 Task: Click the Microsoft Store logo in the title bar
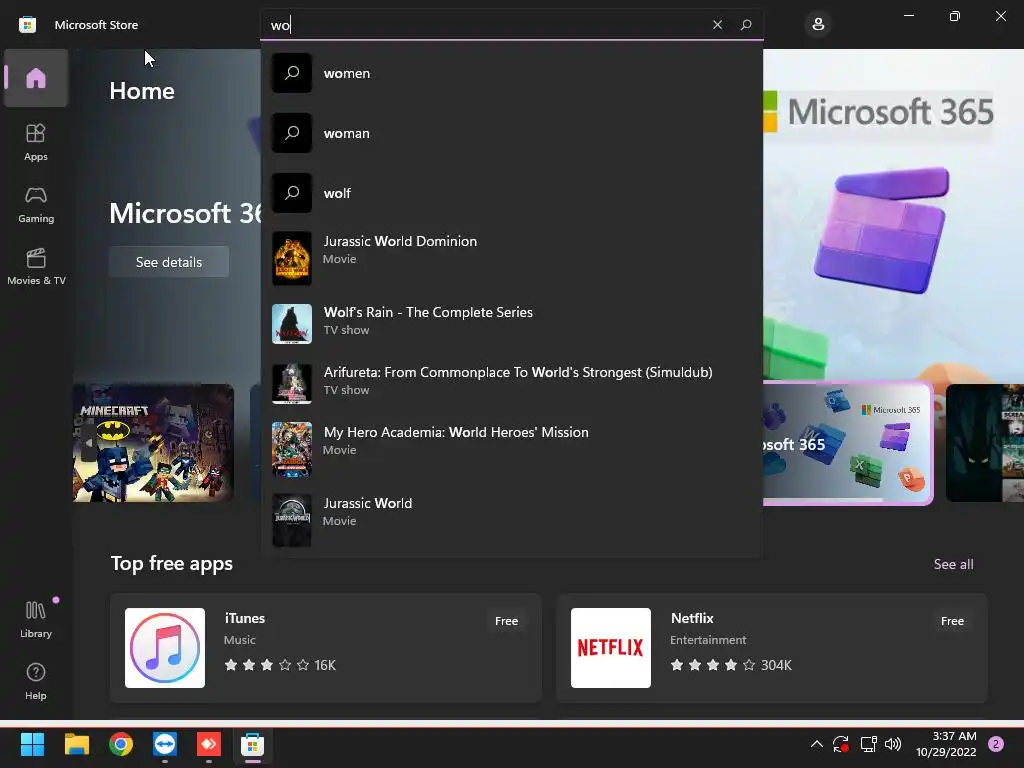[x=27, y=25]
